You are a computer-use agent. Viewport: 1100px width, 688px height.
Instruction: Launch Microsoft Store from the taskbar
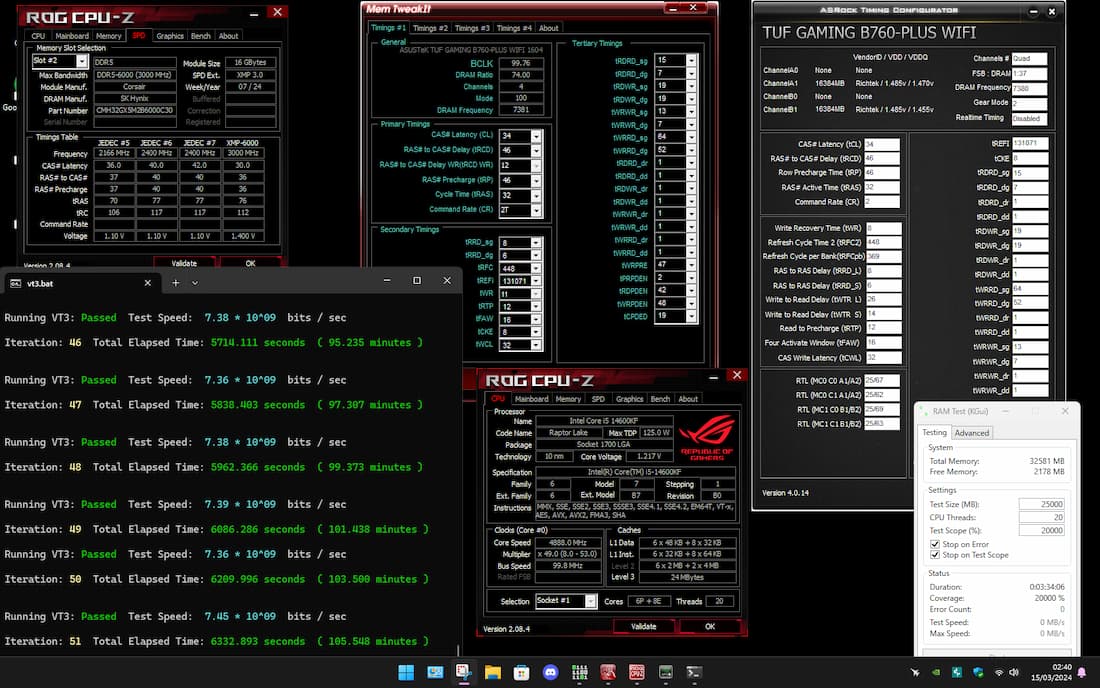coord(521,673)
